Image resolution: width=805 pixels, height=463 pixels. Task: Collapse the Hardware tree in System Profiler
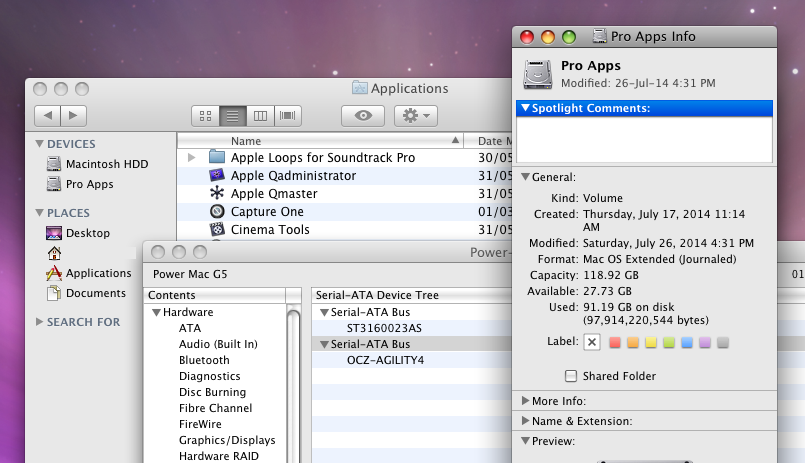157,312
